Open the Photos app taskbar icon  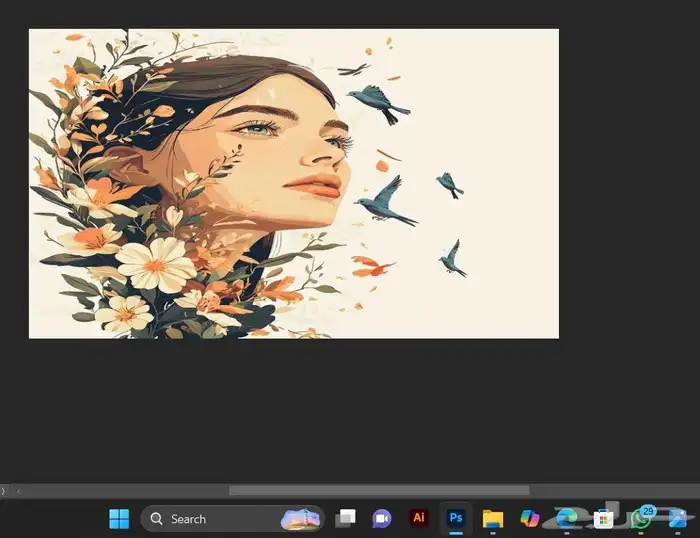coord(678,518)
